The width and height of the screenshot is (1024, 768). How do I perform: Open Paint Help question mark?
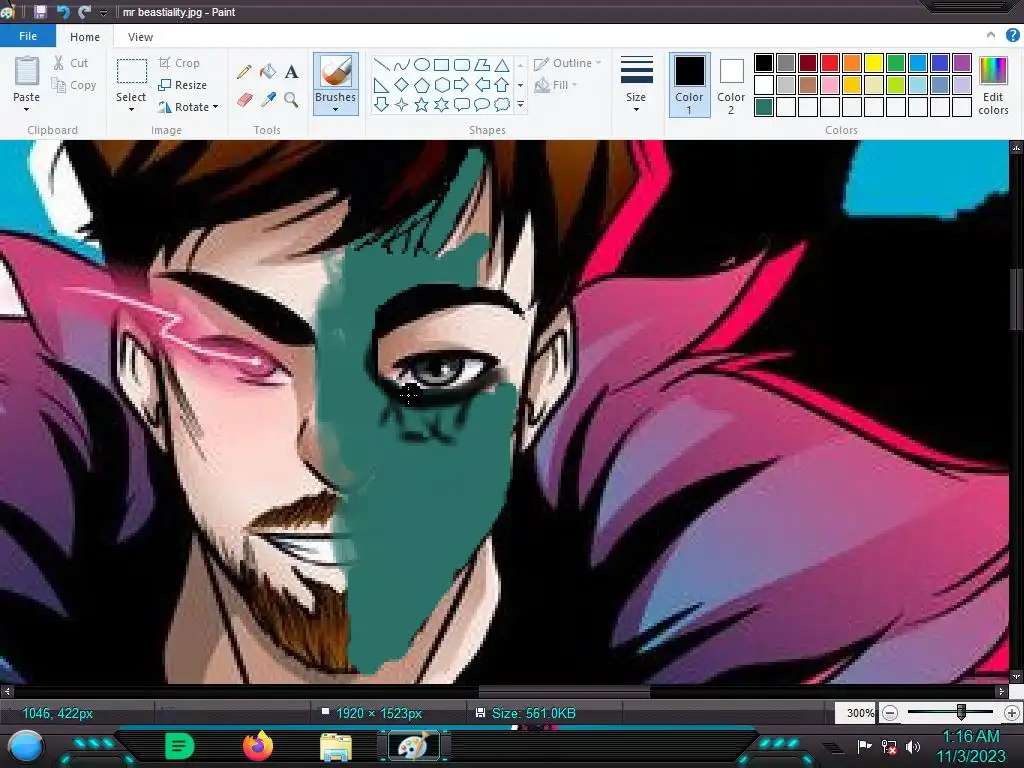1012,36
